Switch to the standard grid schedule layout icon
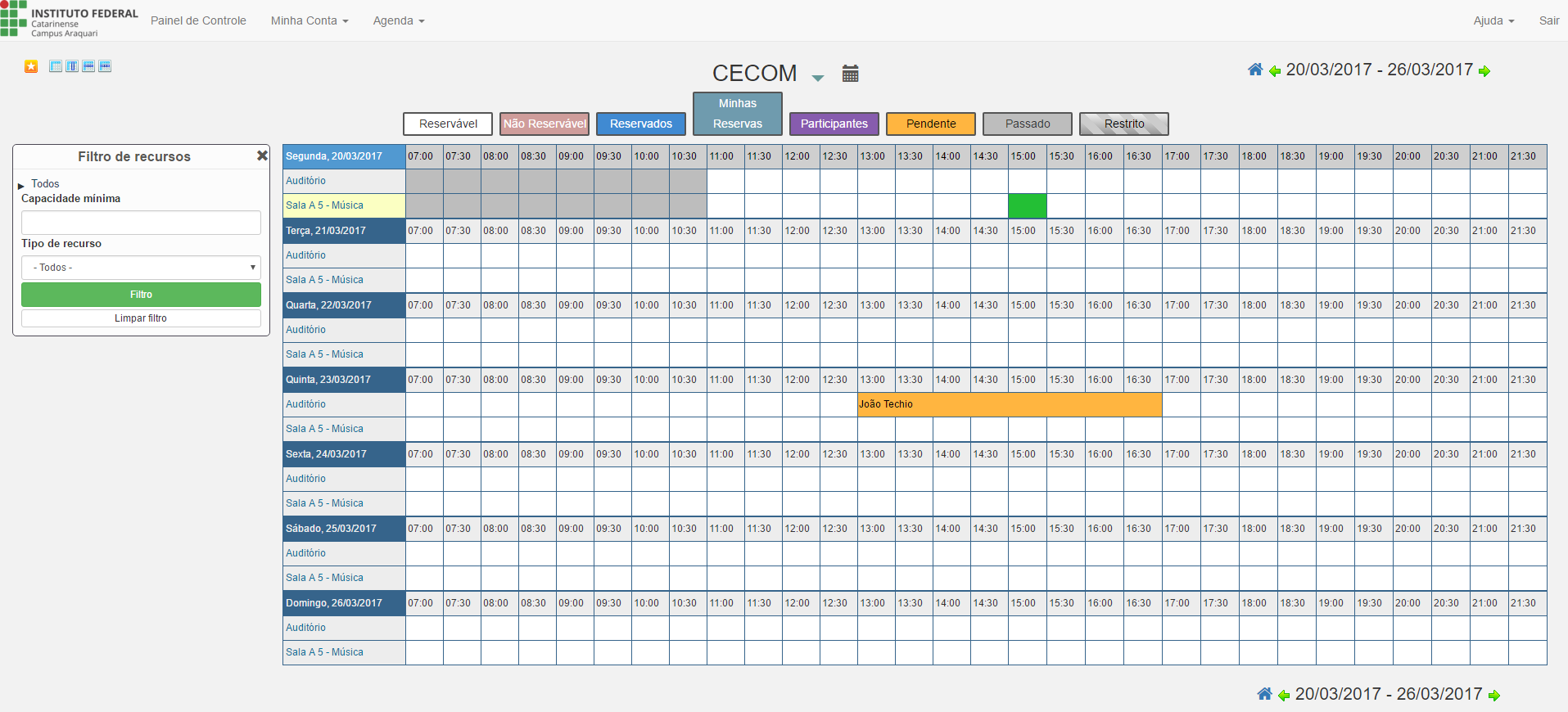1568x712 pixels. click(x=56, y=66)
